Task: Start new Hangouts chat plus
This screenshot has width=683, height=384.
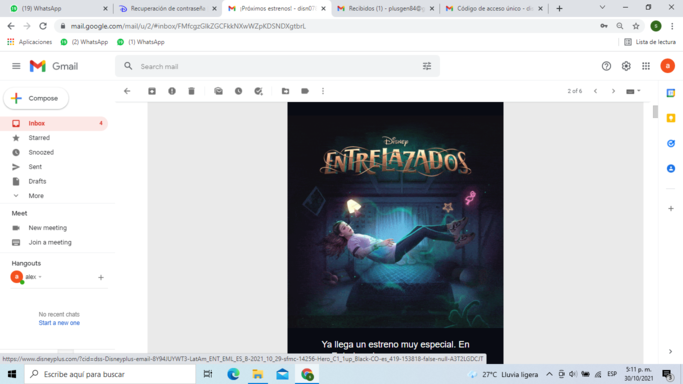Action: [101, 277]
